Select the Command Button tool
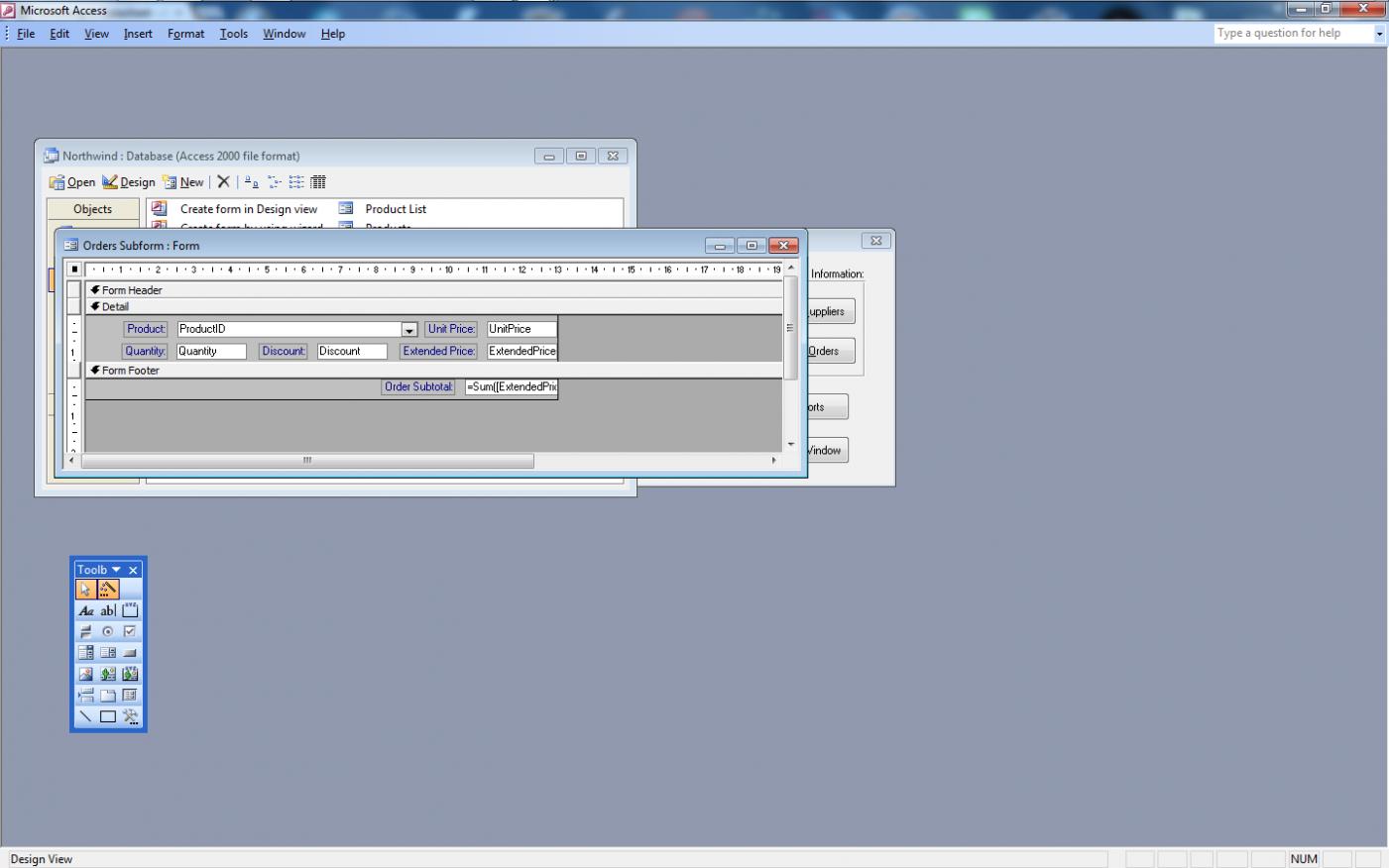 tap(130, 653)
